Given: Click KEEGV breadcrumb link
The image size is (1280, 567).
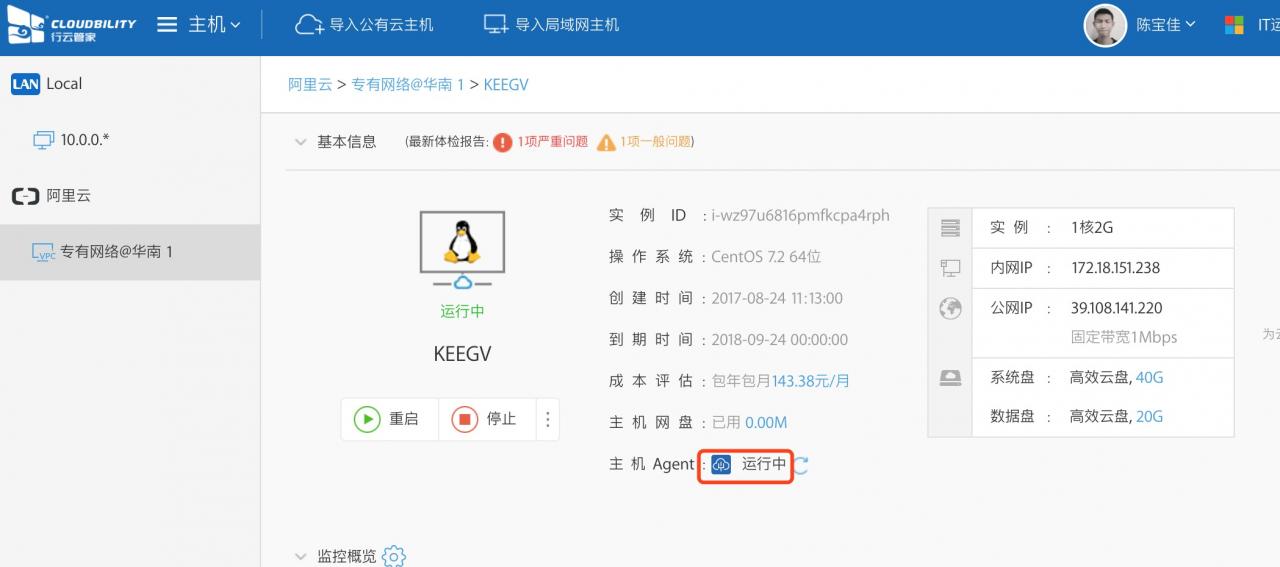Looking at the screenshot, I should pos(506,85).
